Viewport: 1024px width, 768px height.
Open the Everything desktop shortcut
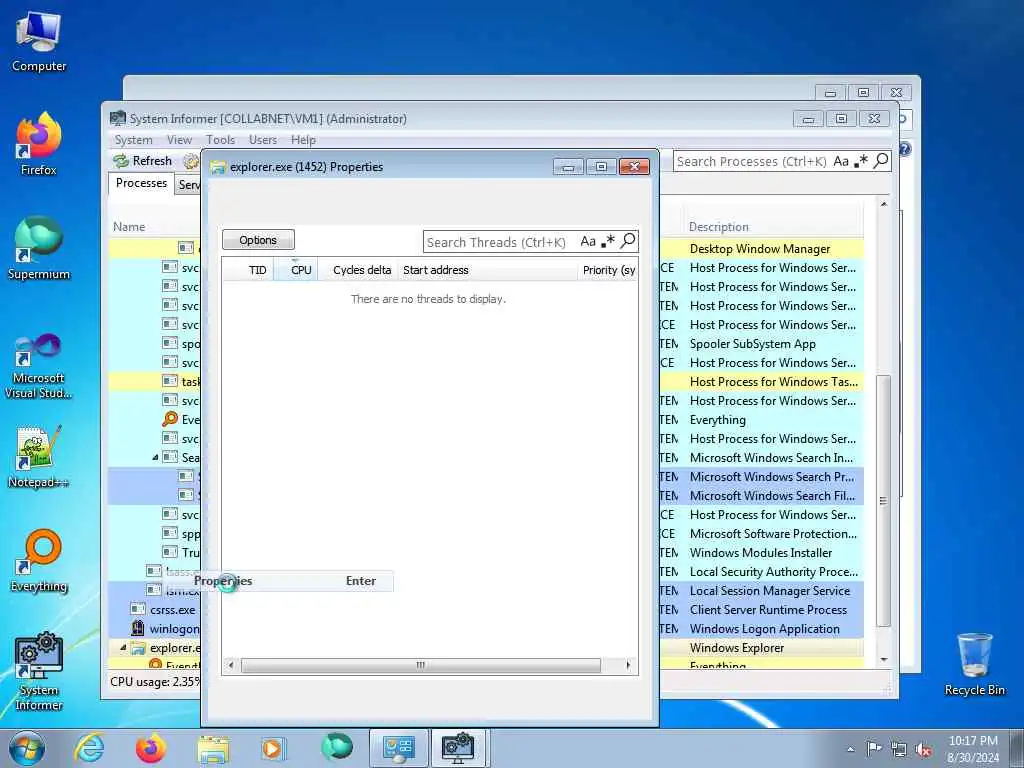[39, 560]
